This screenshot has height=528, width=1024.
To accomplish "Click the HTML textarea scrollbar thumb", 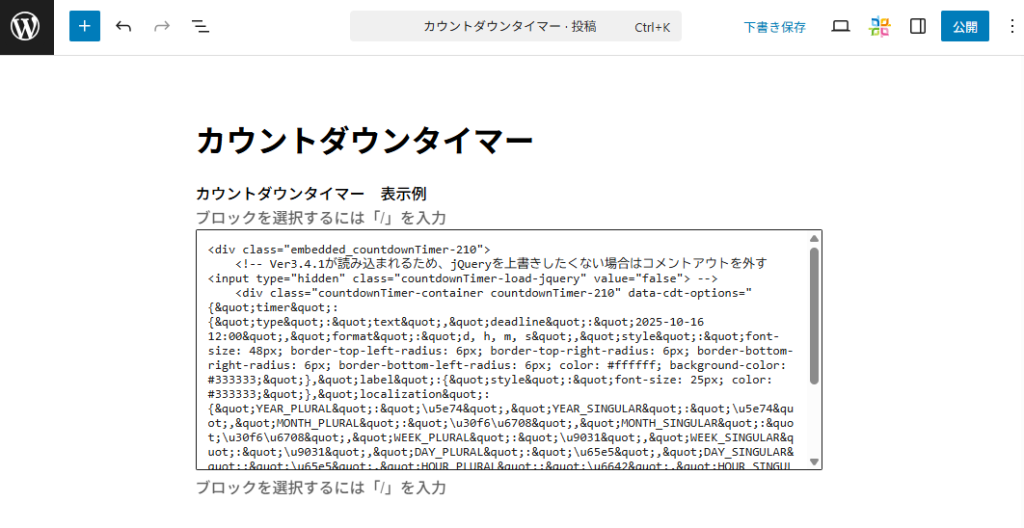I will (x=814, y=315).
